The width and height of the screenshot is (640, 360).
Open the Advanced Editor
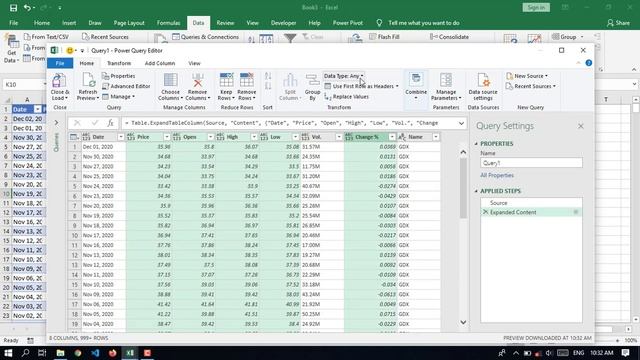(x=126, y=86)
